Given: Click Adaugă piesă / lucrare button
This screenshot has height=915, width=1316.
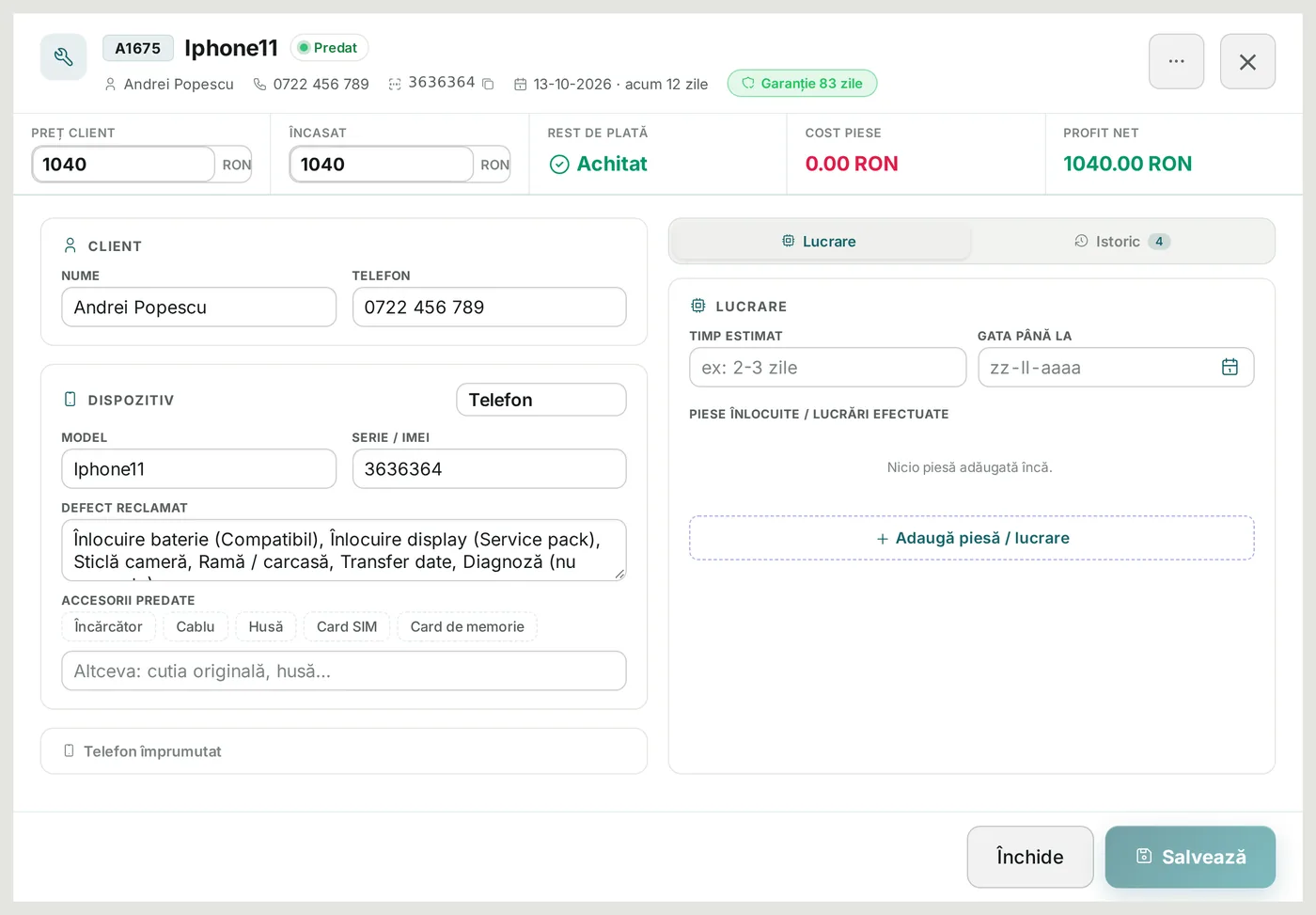Looking at the screenshot, I should [972, 538].
